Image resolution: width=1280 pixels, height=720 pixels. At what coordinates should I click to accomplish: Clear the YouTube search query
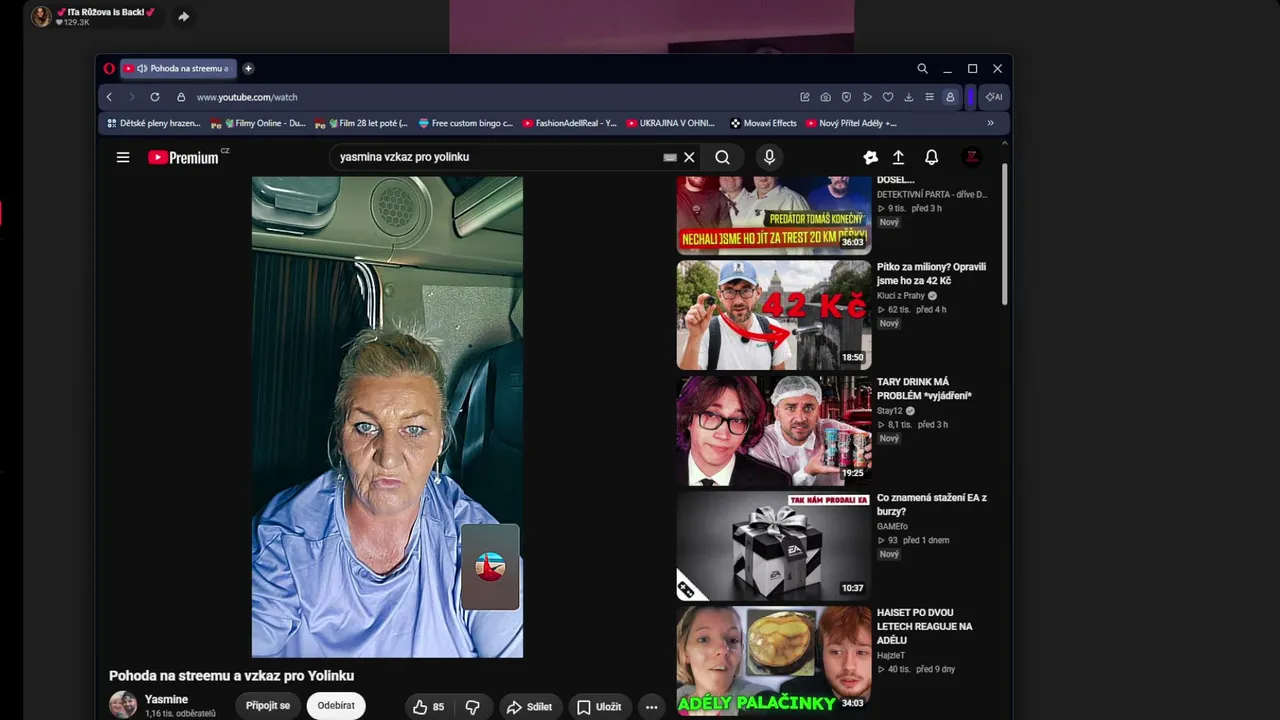tap(689, 157)
